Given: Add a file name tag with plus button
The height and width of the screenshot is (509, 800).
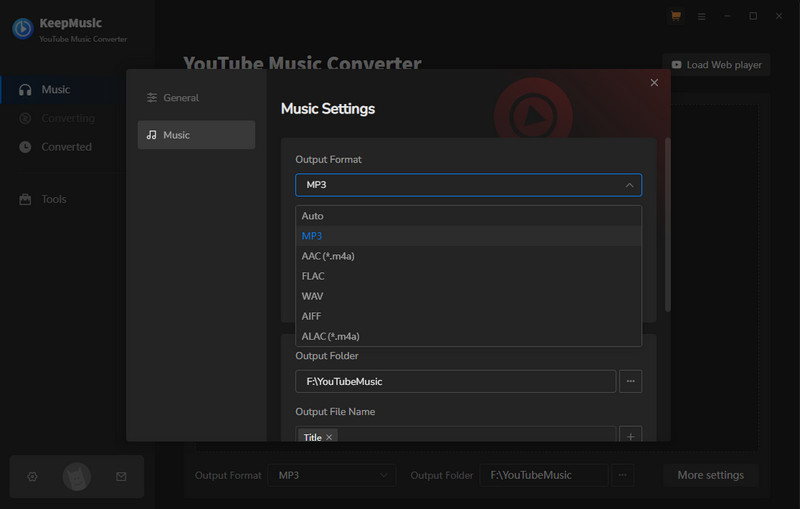Looking at the screenshot, I should pyautogui.click(x=631, y=436).
